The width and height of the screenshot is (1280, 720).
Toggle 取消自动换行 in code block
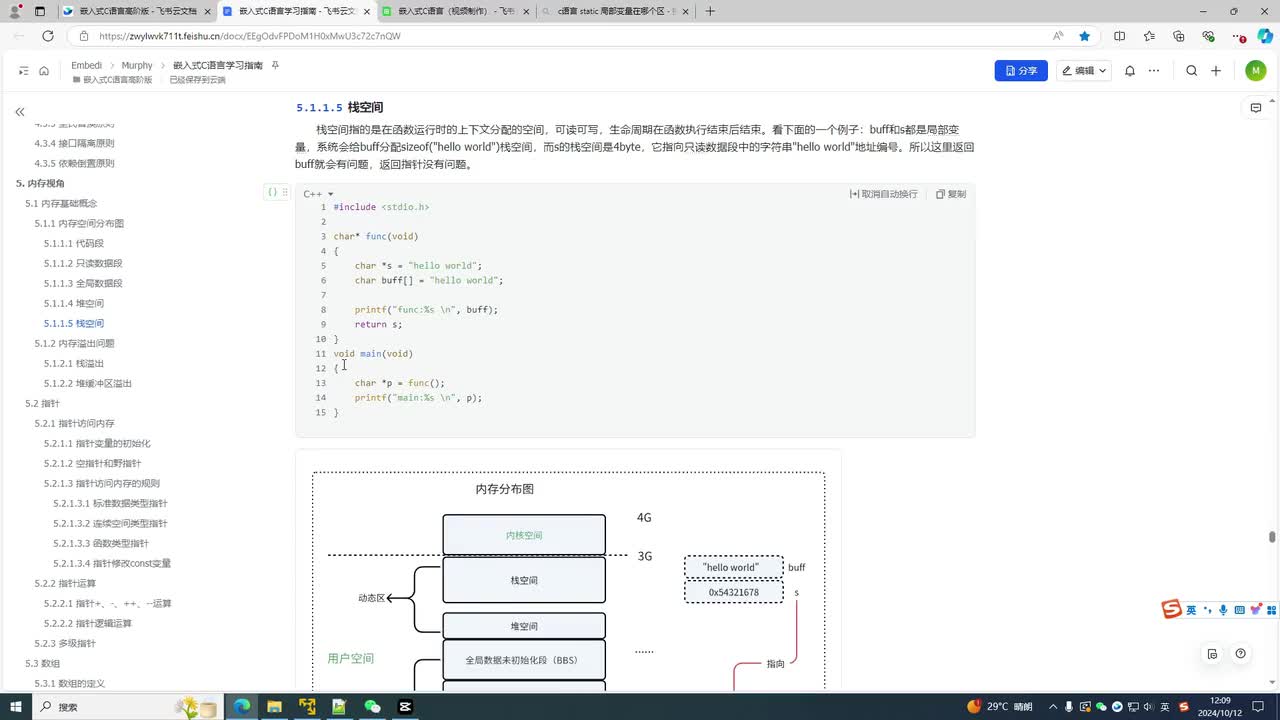click(883, 194)
